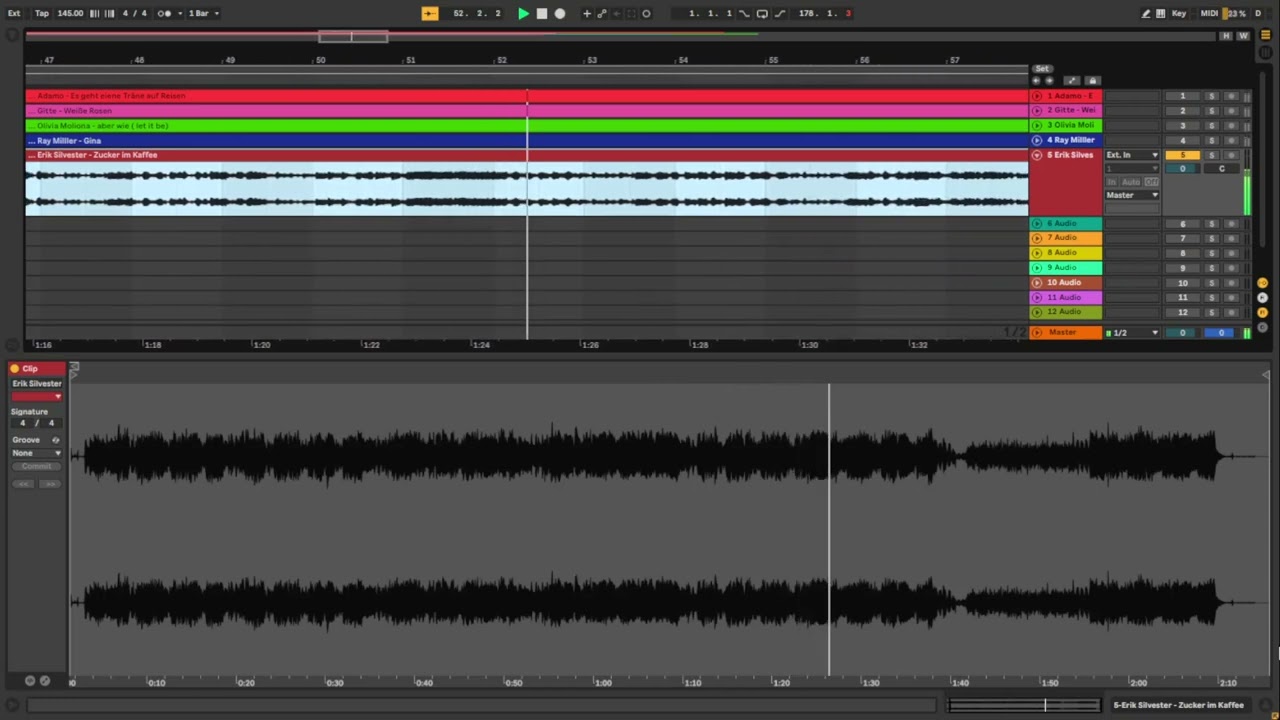The height and width of the screenshot is (720, 1280).
Task: Click the Commit groove button
Action: [37, 466]
